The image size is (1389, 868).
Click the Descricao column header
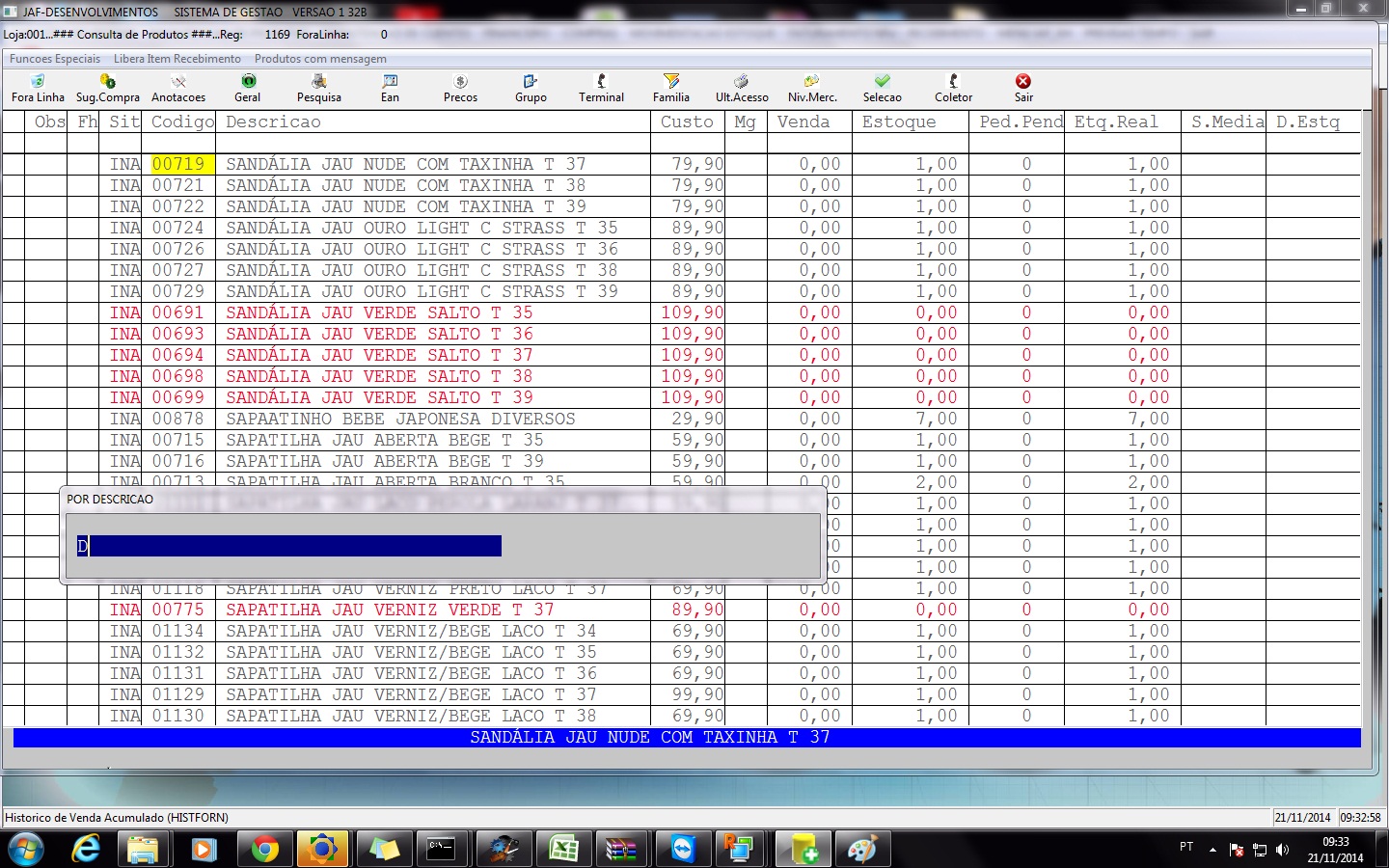pyautogui.click(x=273, y=122)
